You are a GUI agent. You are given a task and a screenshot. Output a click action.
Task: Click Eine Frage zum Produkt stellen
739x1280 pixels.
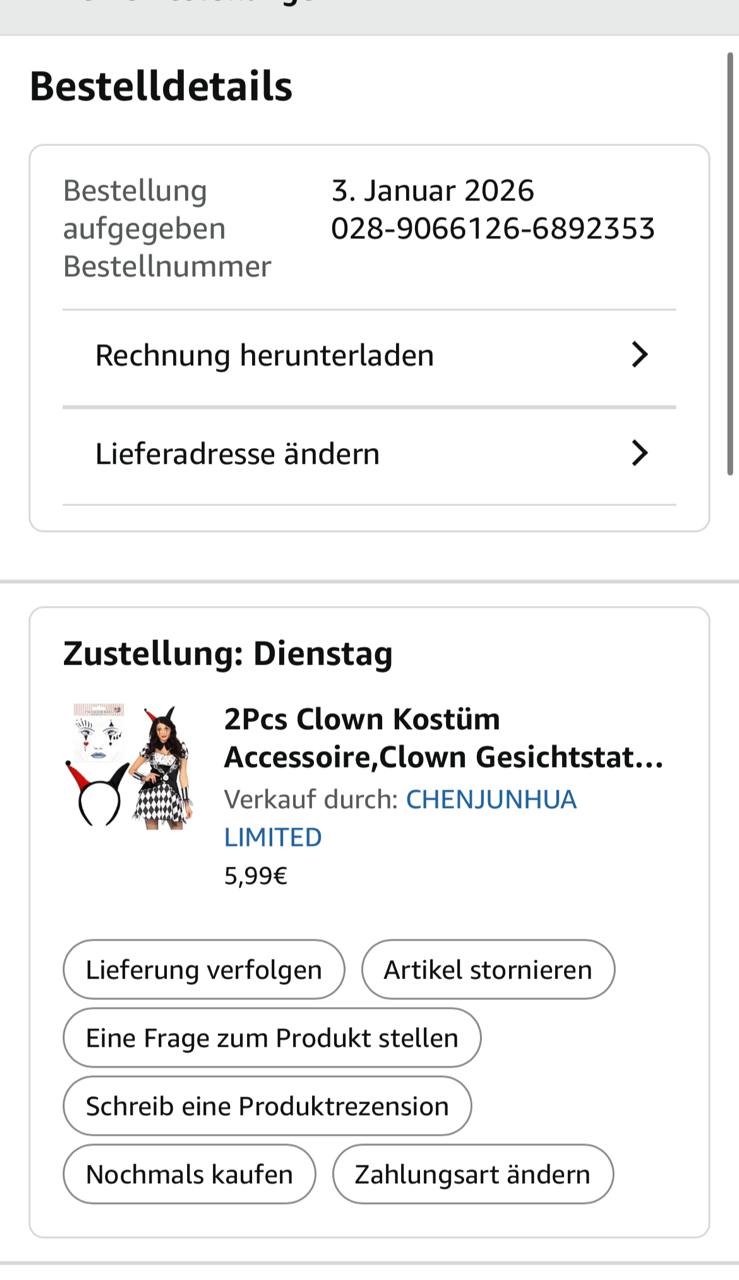click(271, 1038)
